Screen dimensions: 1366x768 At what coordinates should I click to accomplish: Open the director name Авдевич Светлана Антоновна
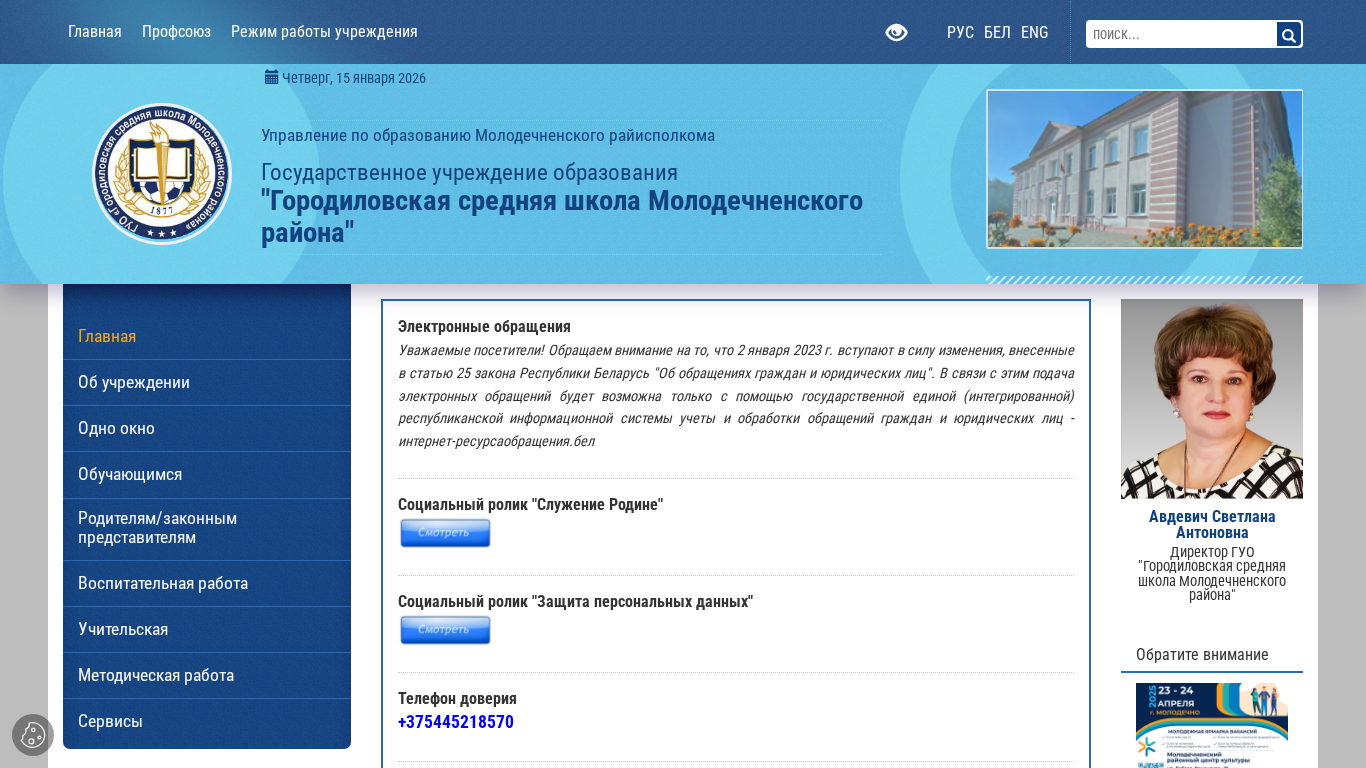click(x=1212, y=524)
